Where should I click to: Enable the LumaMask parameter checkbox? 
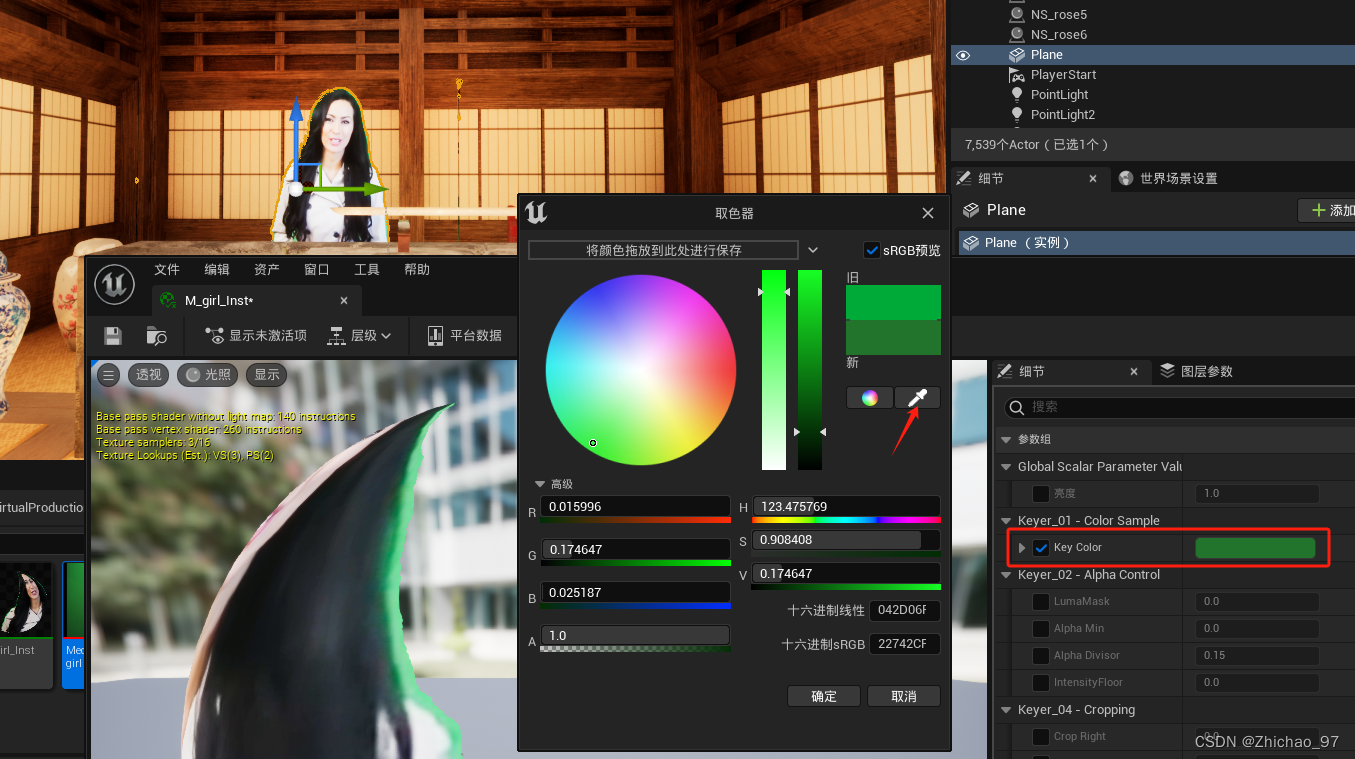click(1041, 602)
